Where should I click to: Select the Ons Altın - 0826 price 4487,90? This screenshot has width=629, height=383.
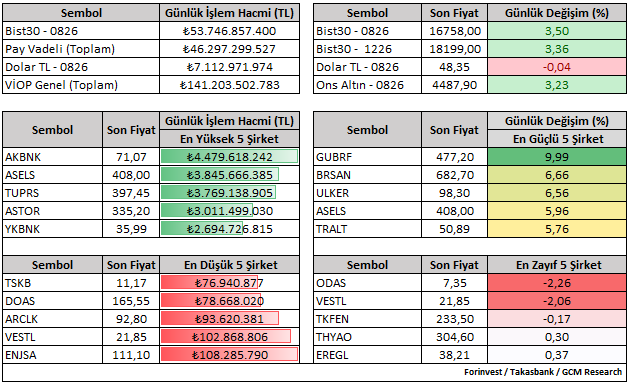pyautogui.click(x=454, y=85)
